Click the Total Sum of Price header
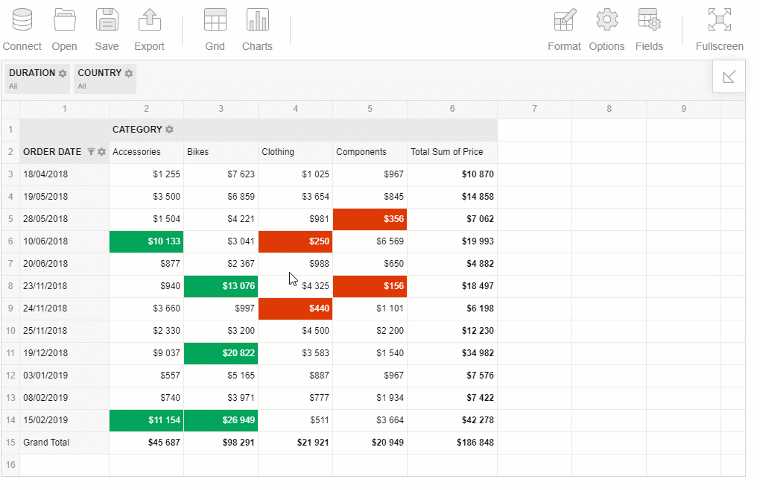Image resolution: width=760 pixels, height=490 pixels. [452, 152]
